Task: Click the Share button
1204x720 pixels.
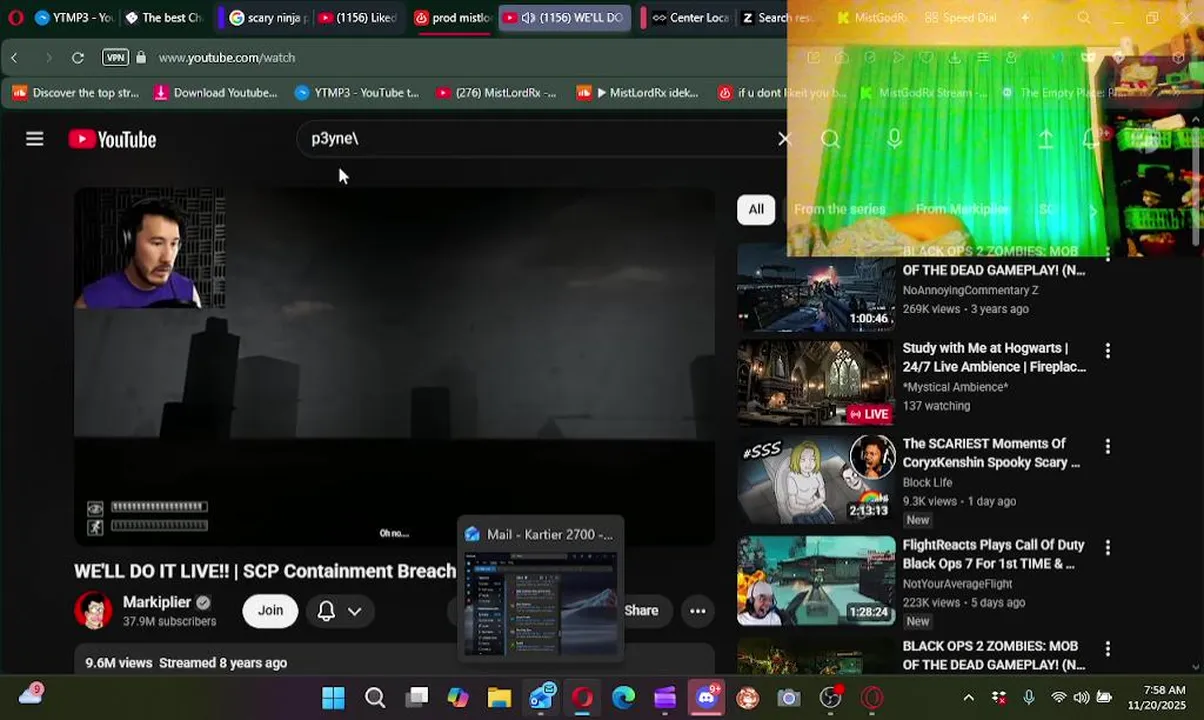Action: [641, 610]
